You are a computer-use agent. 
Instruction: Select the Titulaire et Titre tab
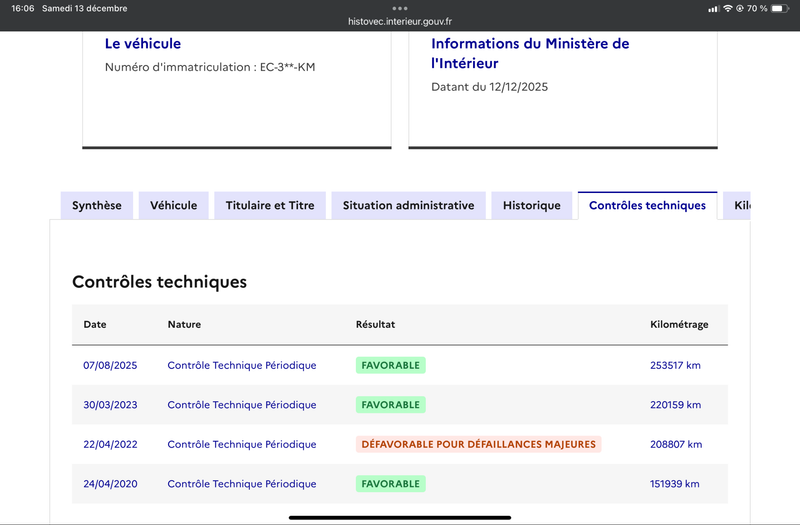(x=270, y=206)
